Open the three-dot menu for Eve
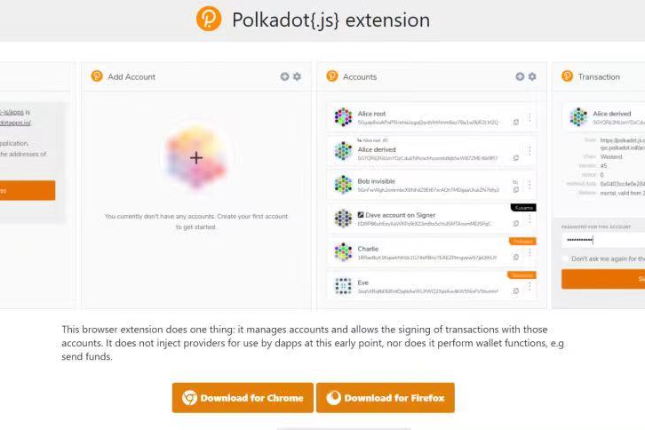This screenshot has height=430, width=645. pos(530,286)
